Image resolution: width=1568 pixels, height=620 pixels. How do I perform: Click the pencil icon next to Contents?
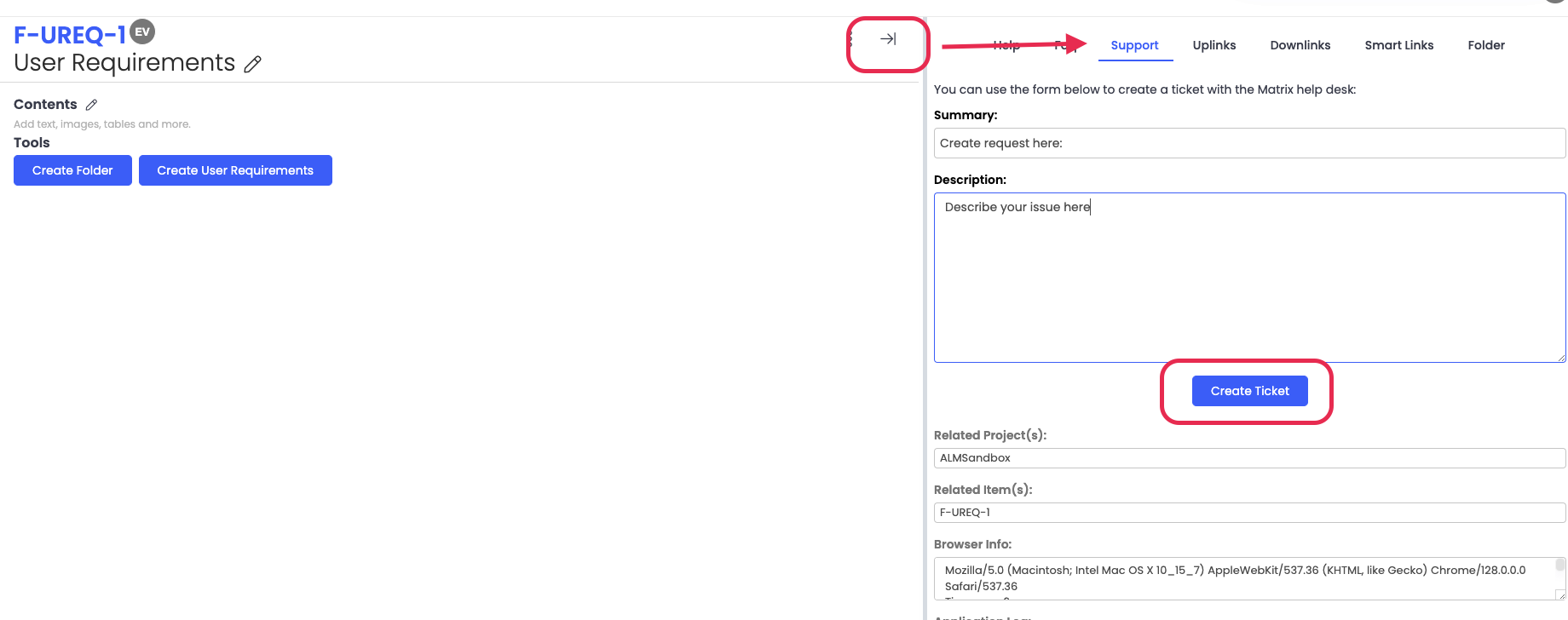pyautogui.click(x=91, y=105)
